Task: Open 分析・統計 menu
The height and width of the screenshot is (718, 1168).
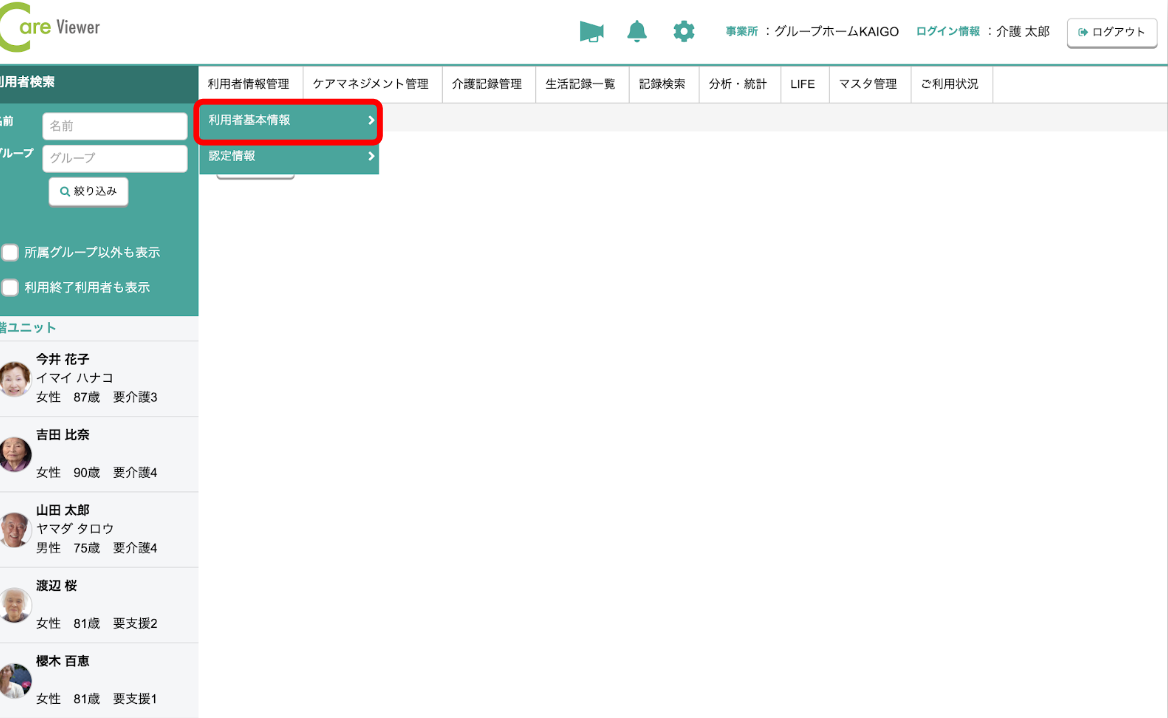Action: click(x=738, y=84)
